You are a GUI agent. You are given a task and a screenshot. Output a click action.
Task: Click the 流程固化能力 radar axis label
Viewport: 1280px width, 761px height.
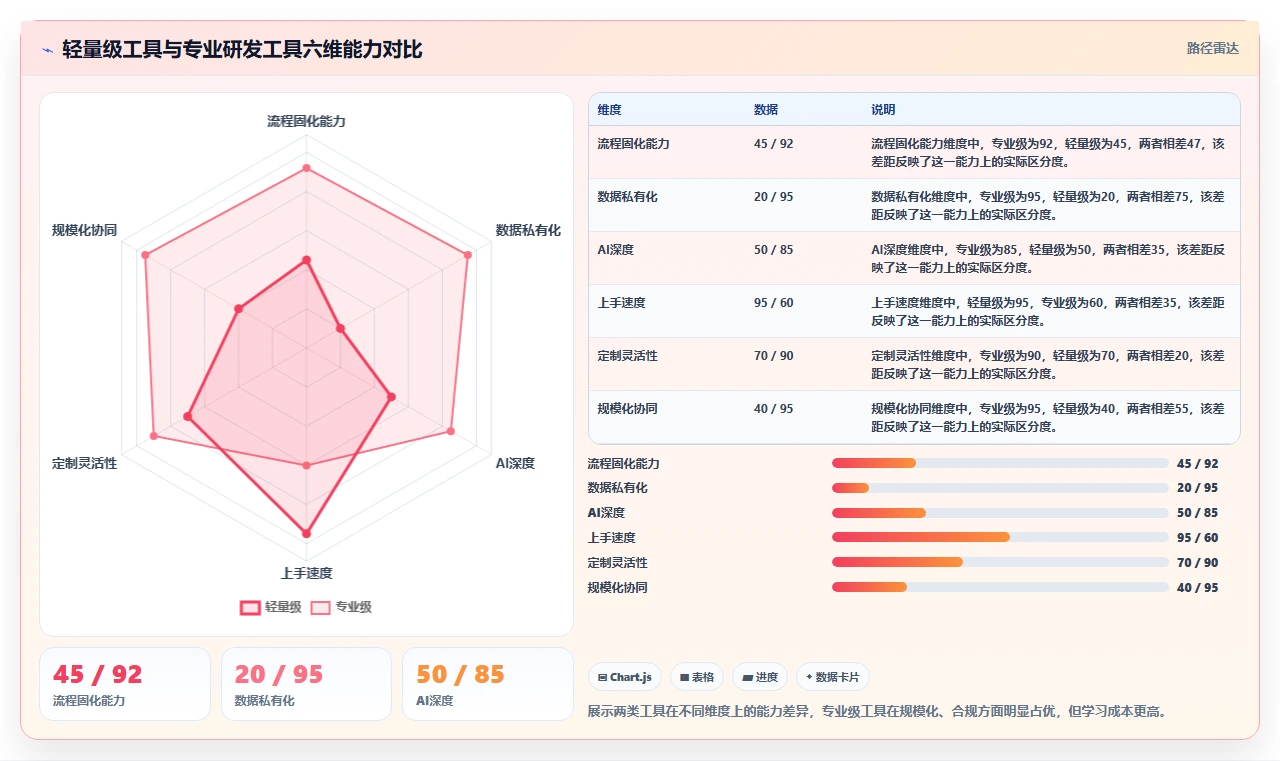(x=306, y=121)
